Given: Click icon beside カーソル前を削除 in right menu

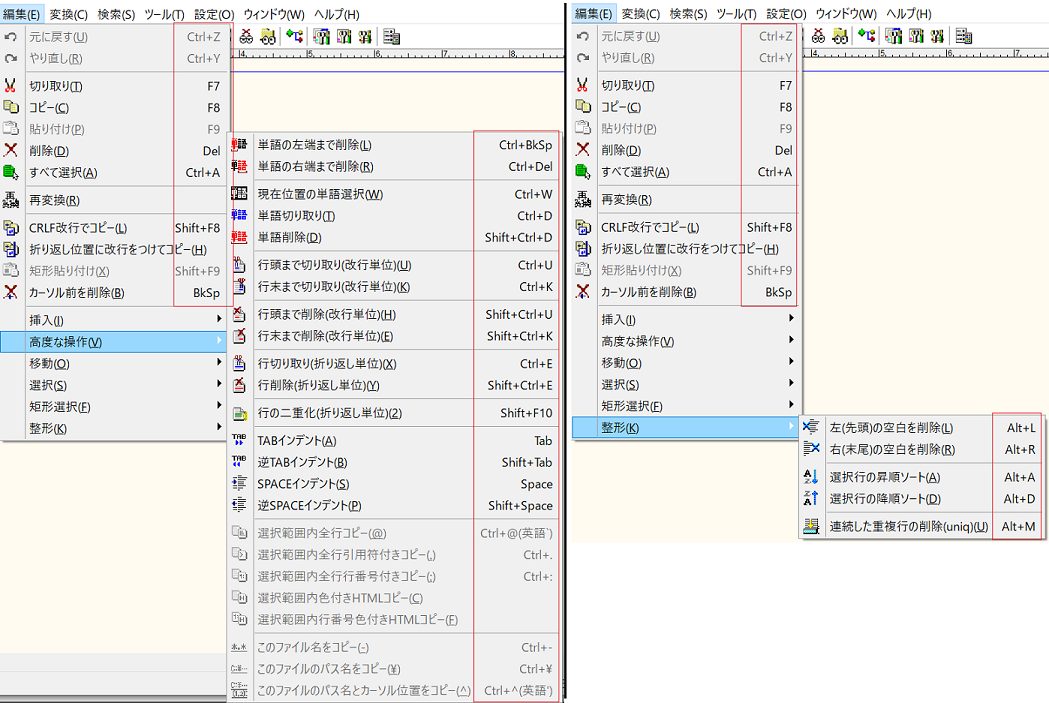Looking at the screenshot, I should pyautogui.click(x=583, y=292).
